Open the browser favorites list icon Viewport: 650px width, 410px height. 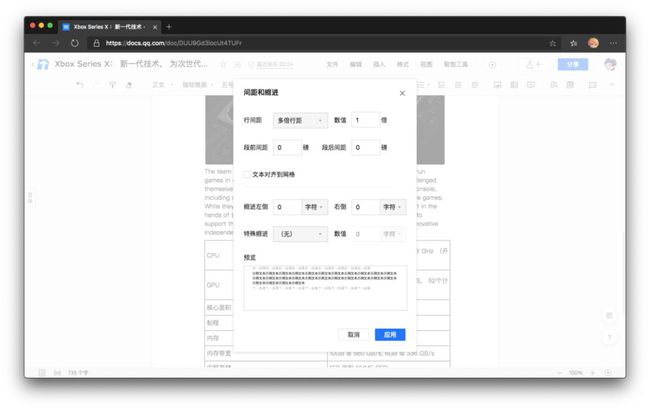(573, 43)
